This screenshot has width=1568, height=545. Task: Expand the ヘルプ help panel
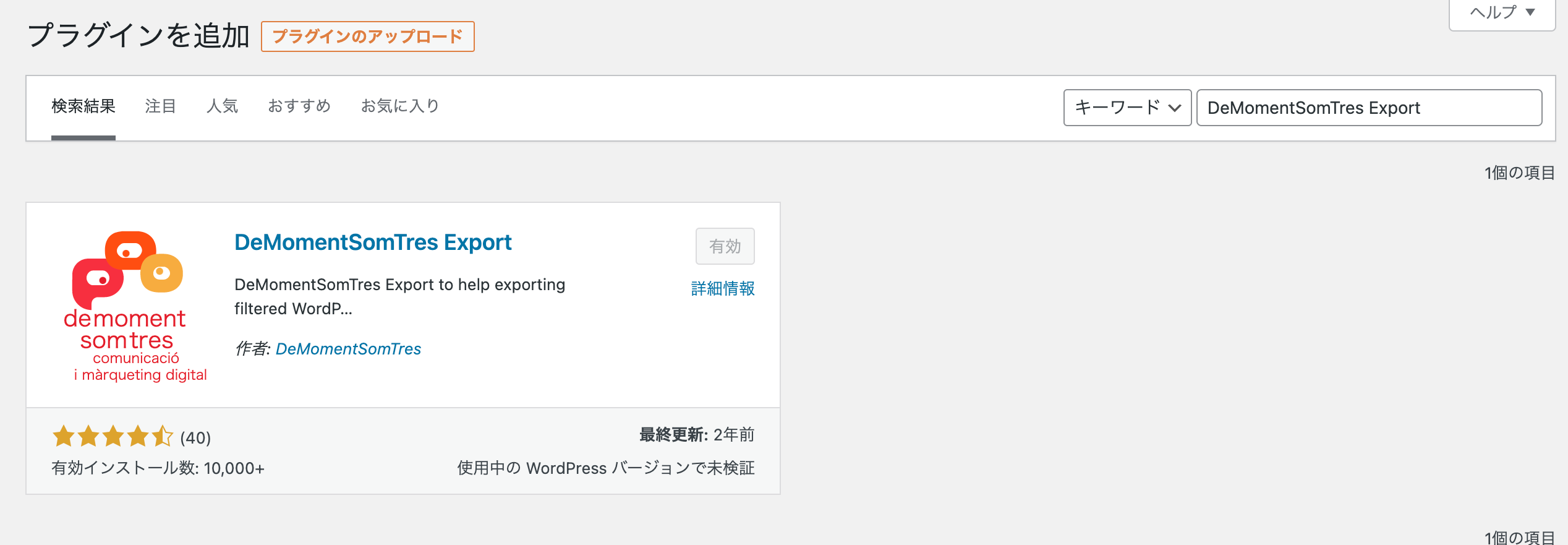coord(1502,13)
